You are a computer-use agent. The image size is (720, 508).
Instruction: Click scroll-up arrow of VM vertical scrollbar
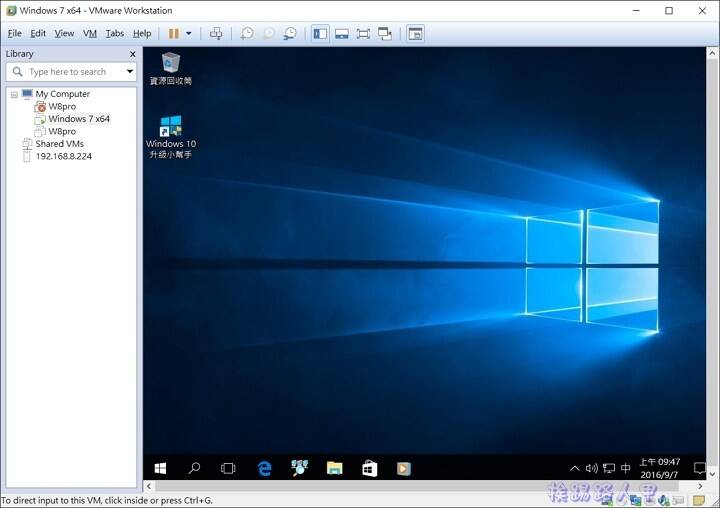pyautogui.click(x=713, y=52)
